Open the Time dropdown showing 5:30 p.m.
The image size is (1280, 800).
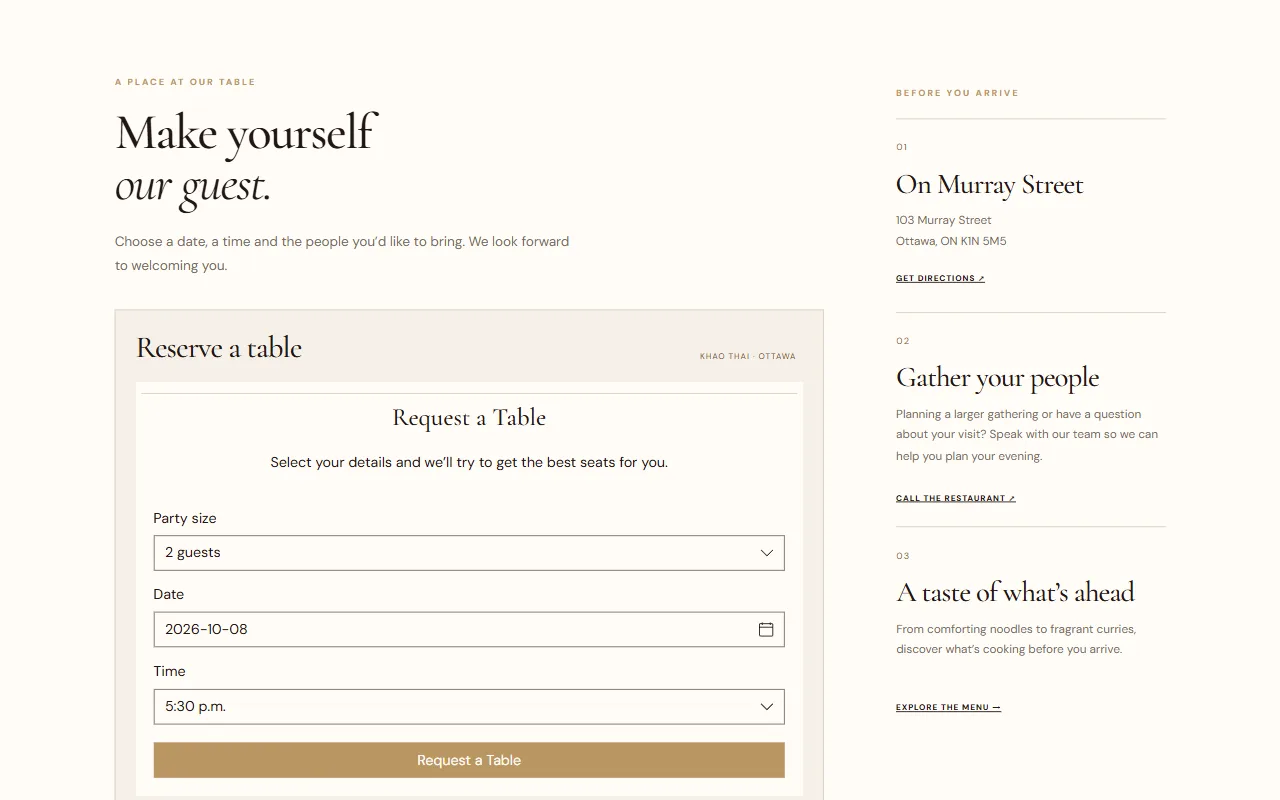click(469, 706)
